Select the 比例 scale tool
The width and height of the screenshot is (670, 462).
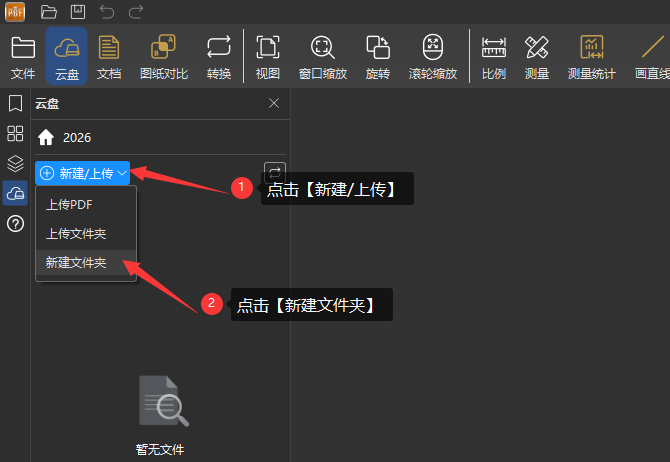[493, 56]
